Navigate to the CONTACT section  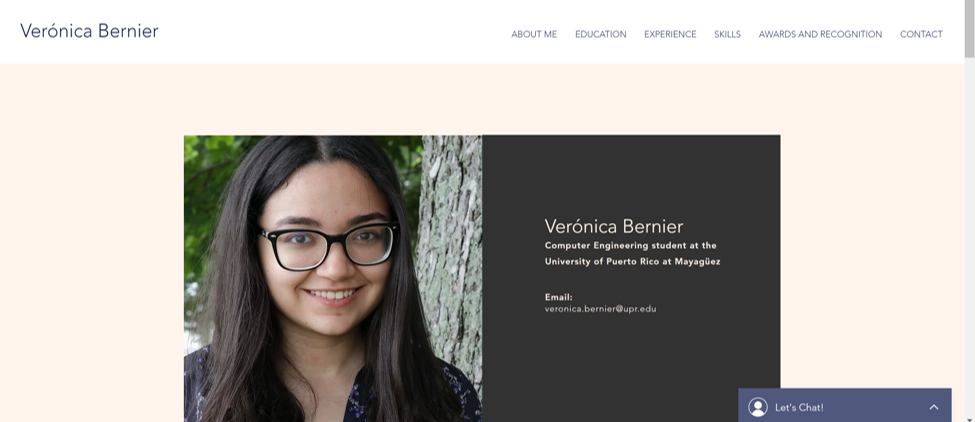[921, 34]
